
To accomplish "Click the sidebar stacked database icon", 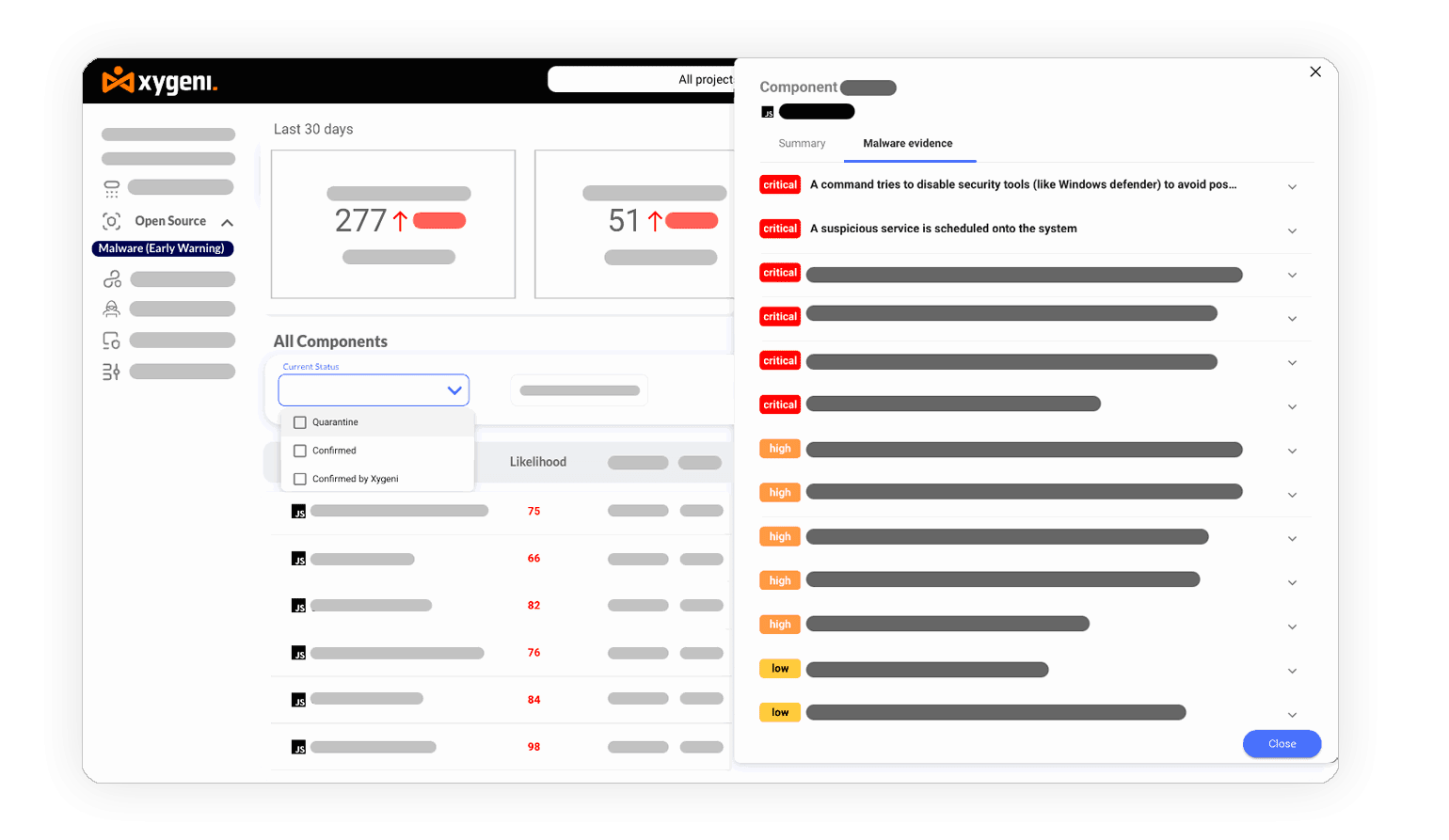I will pos(111,189).
